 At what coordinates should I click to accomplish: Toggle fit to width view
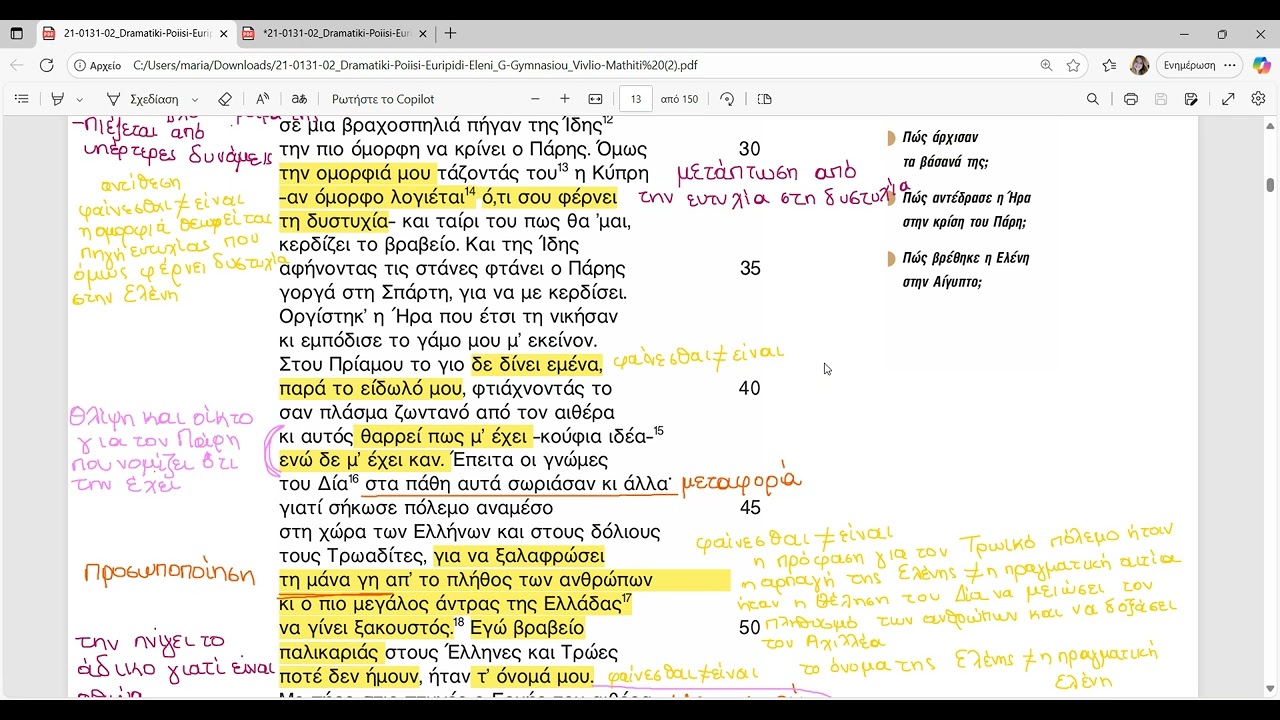click(596, 99)
